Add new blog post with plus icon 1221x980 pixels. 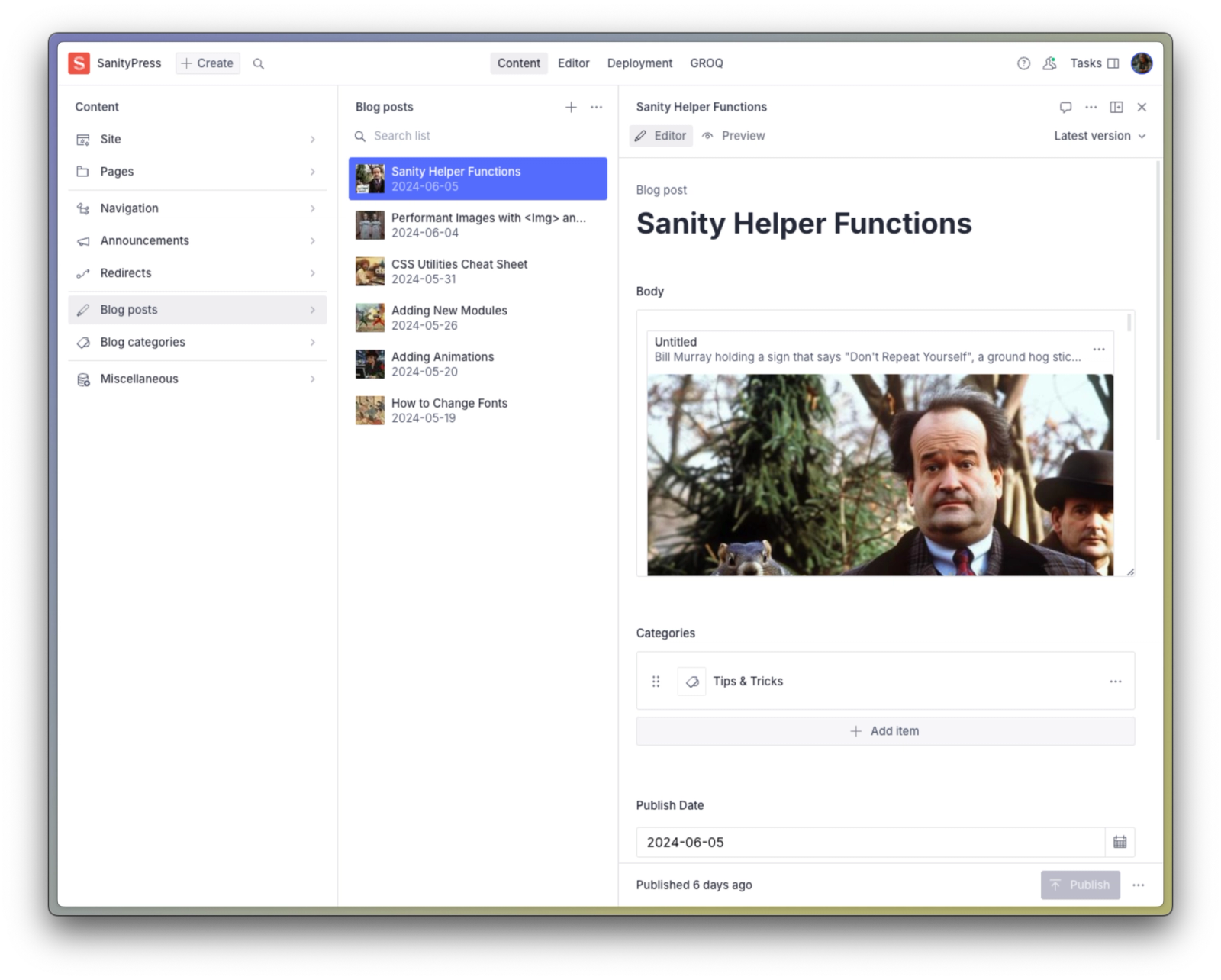pyautogui.click(x=571, y=107)
